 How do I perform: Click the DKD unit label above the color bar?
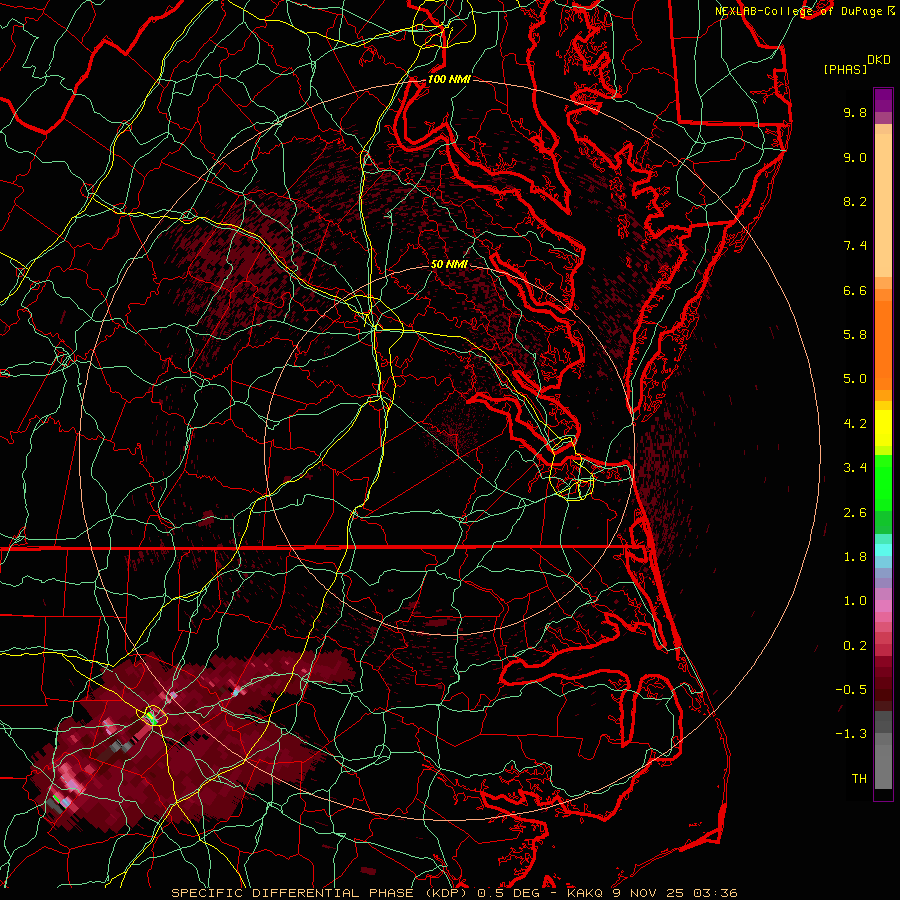878,60
